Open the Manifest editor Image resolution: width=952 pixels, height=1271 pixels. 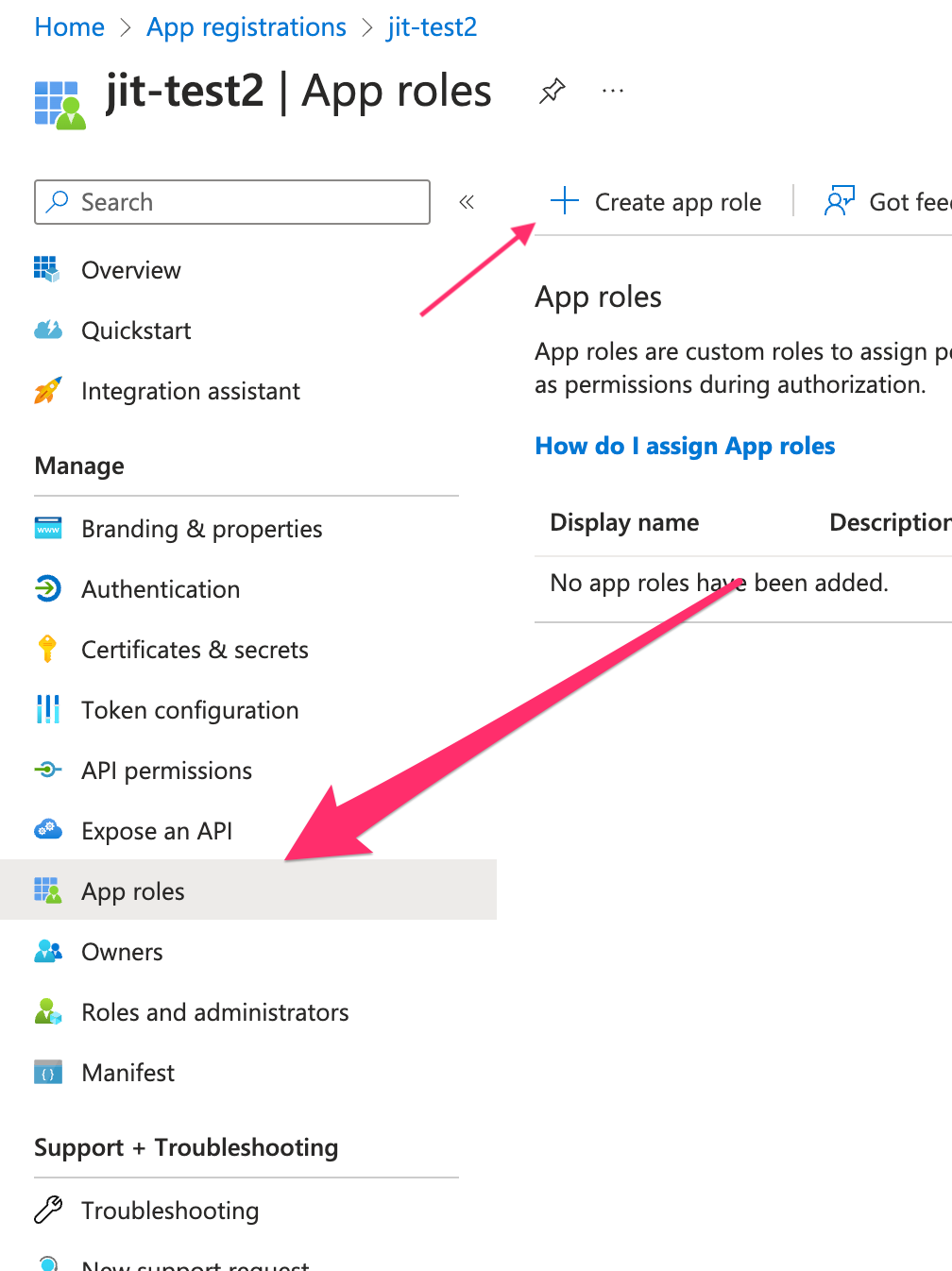[x=128, y=1073]
